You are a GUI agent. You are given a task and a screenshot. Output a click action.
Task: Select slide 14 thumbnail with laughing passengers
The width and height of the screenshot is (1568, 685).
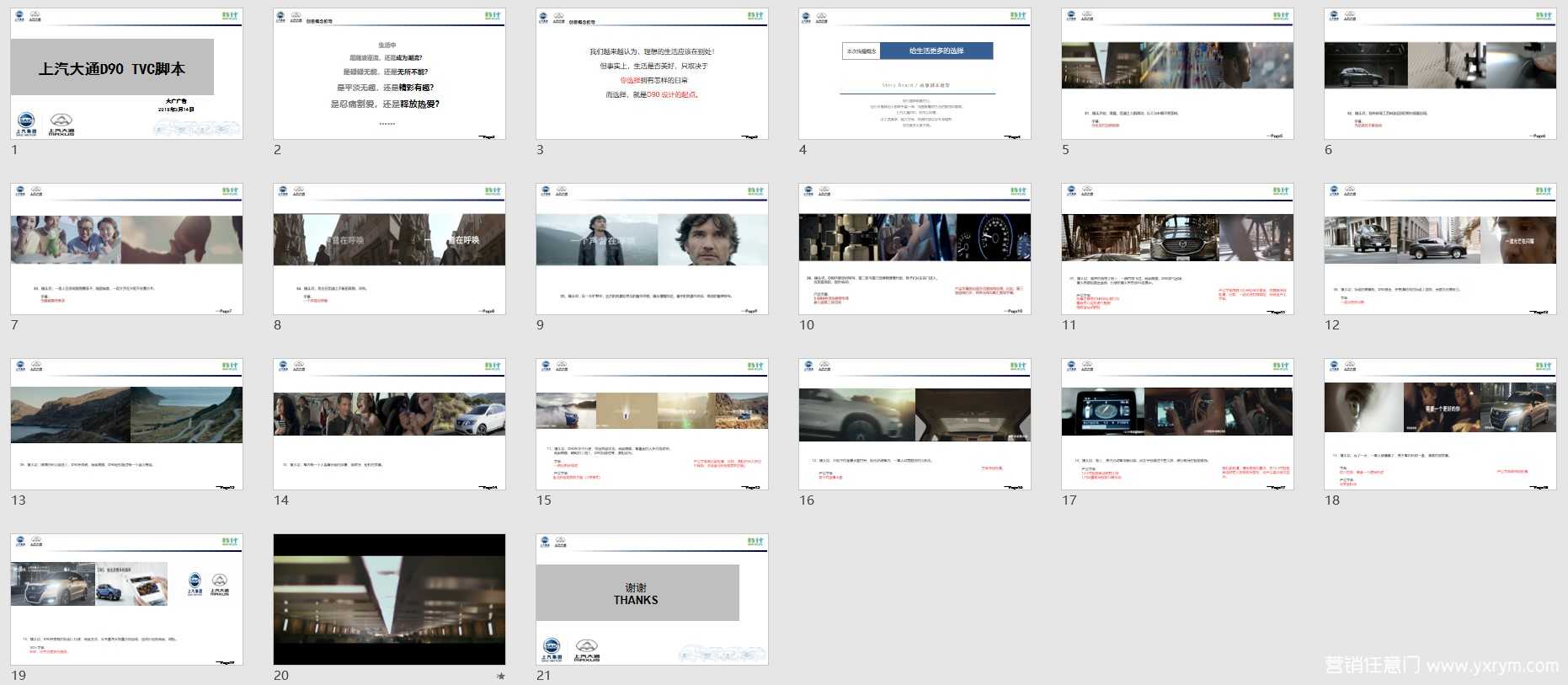[x=390, y=425]
